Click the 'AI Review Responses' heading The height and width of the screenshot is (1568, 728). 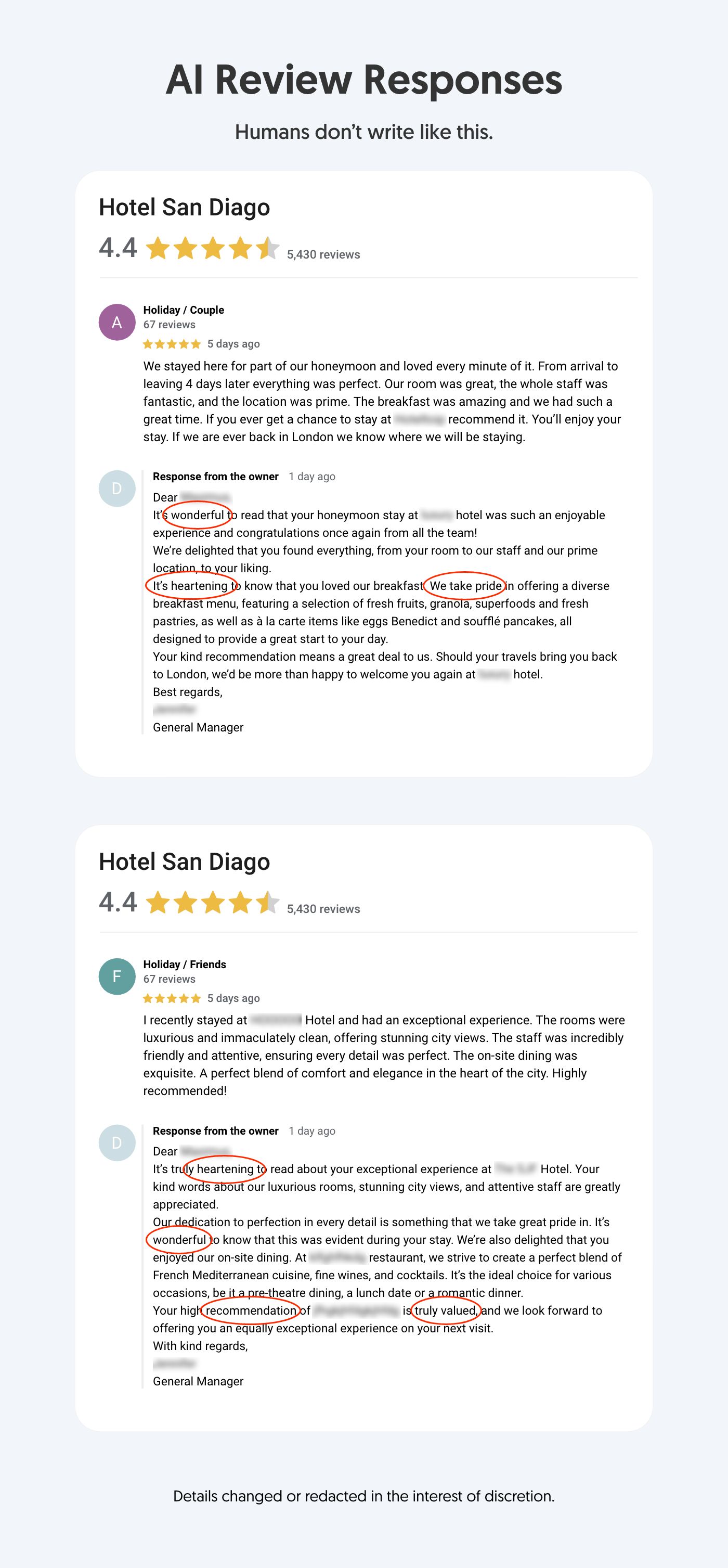point(363,80)
